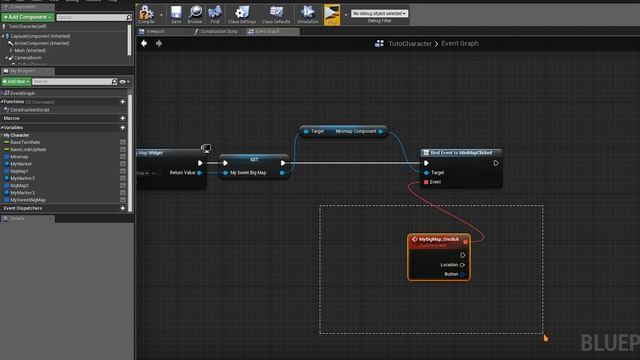Click the Components panel scrollbar
Viewport: 640px width, 360px height.
(129, 40)
